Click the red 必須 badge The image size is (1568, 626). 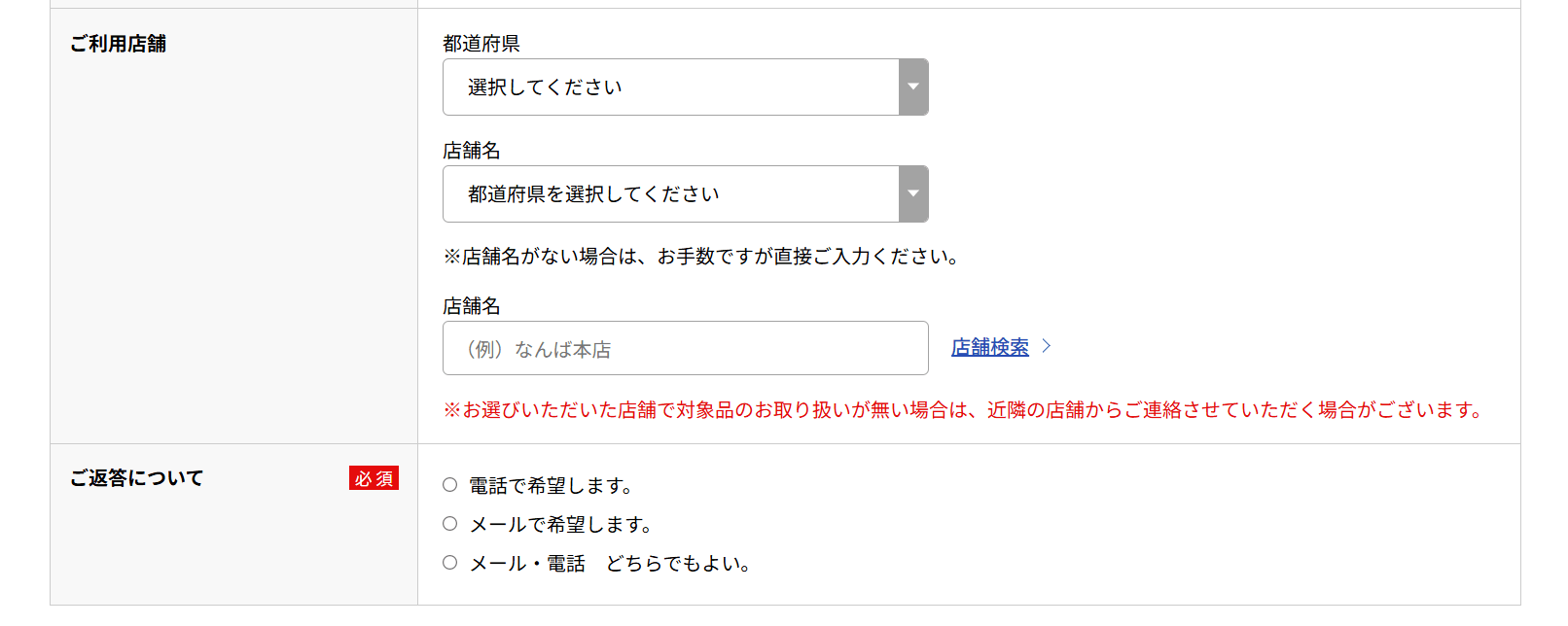374,478
